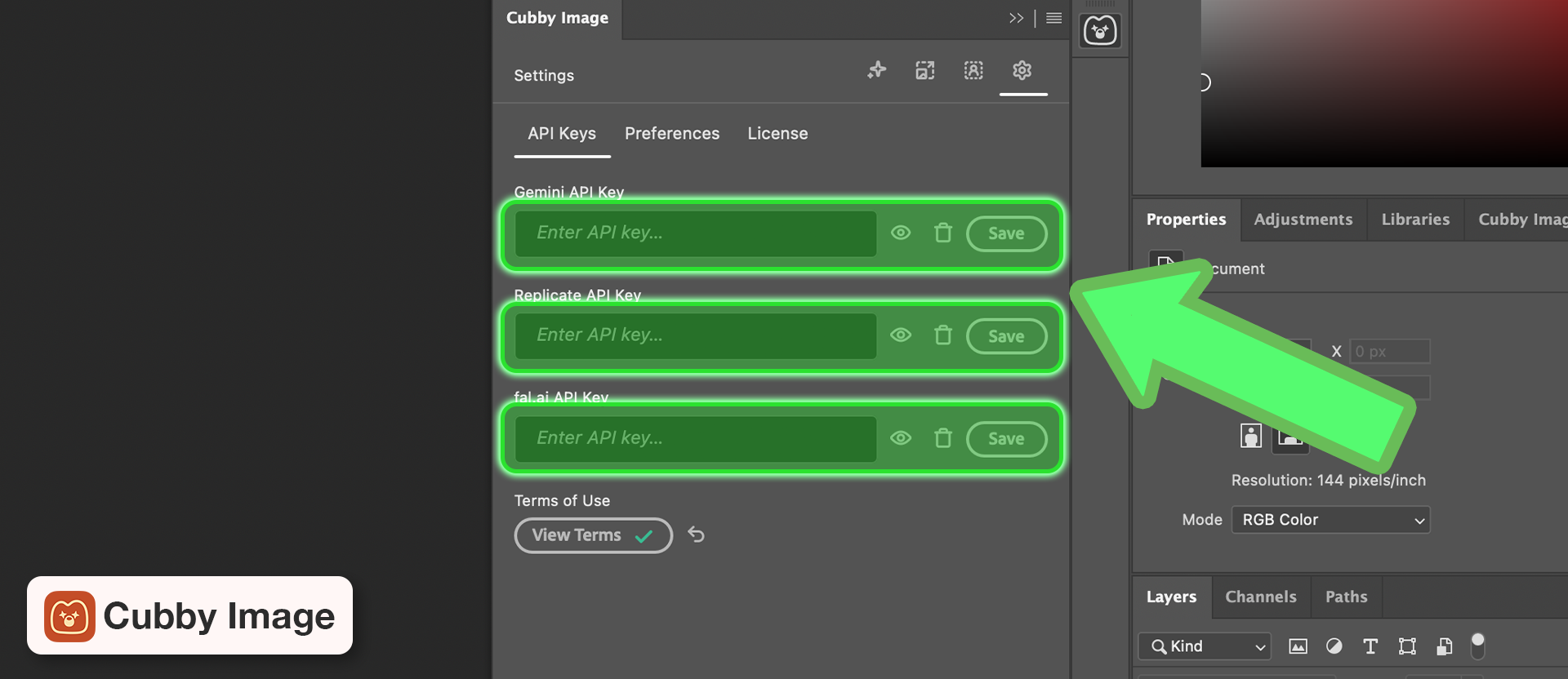Click the Terms of Use label
1568x679 pixels.
pos(562,501)
